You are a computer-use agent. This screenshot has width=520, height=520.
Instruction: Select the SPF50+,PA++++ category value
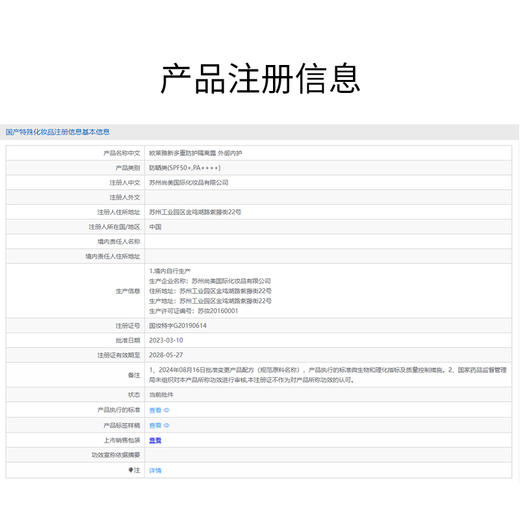tap(185, 168)
